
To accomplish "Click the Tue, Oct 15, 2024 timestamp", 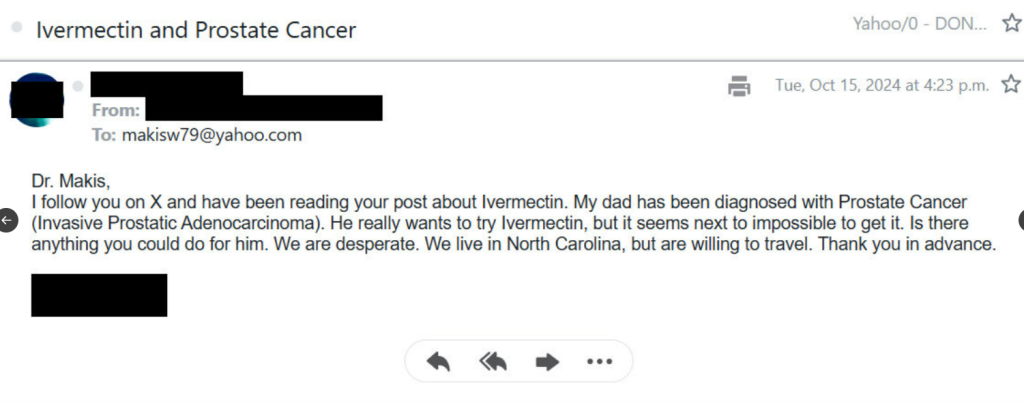I will point(882,86).
